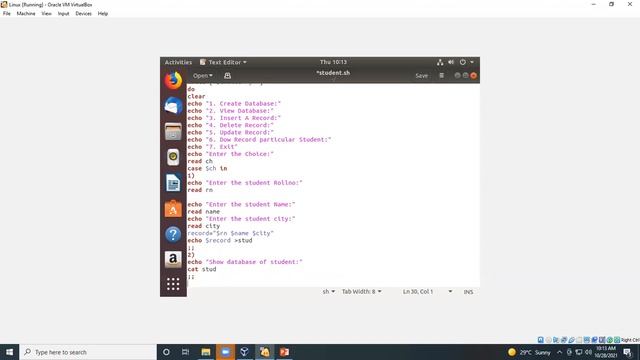Change language via sh dropdown
Image resolution: width=640 pixels, height=360 pixels.
point(329,291)
